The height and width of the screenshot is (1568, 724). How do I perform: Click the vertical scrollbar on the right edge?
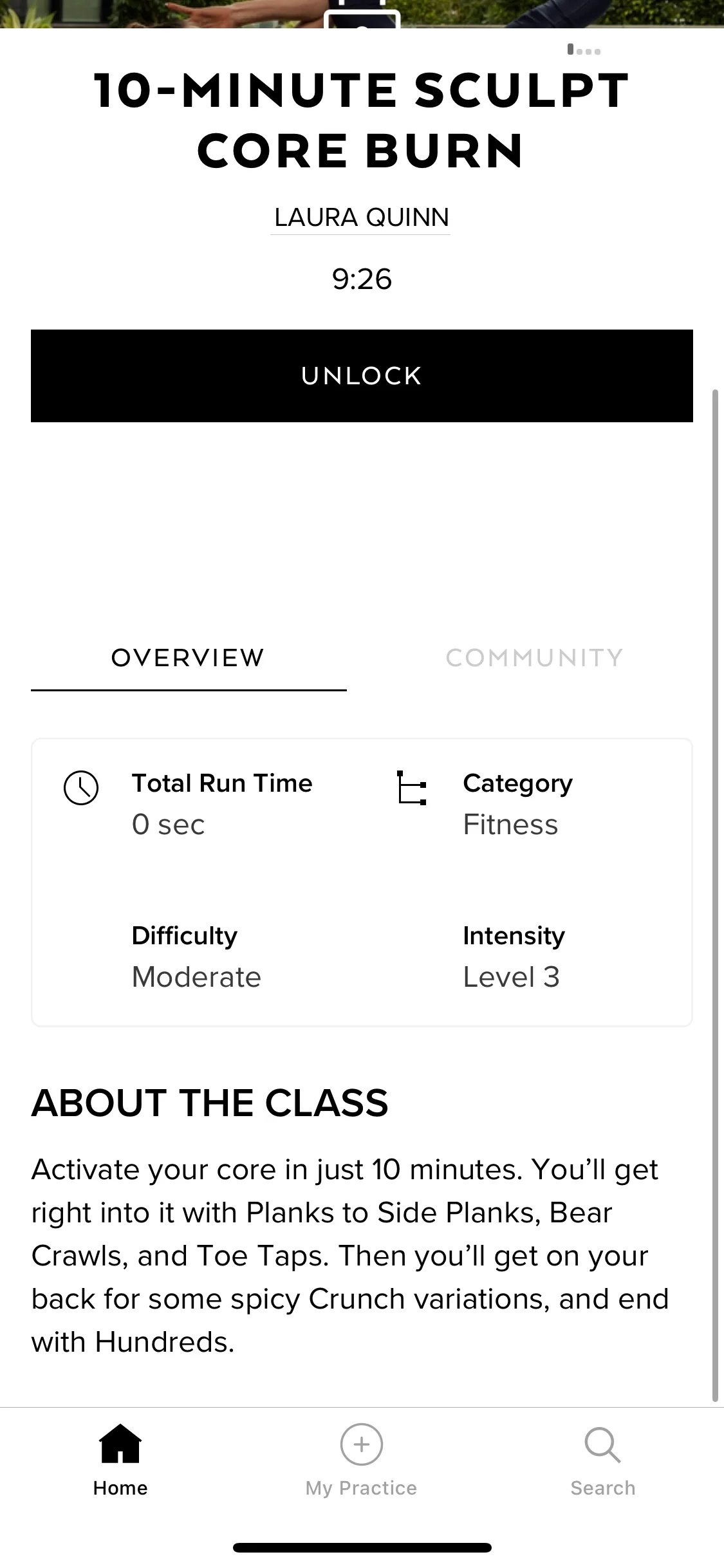click(x=715, y=895)
